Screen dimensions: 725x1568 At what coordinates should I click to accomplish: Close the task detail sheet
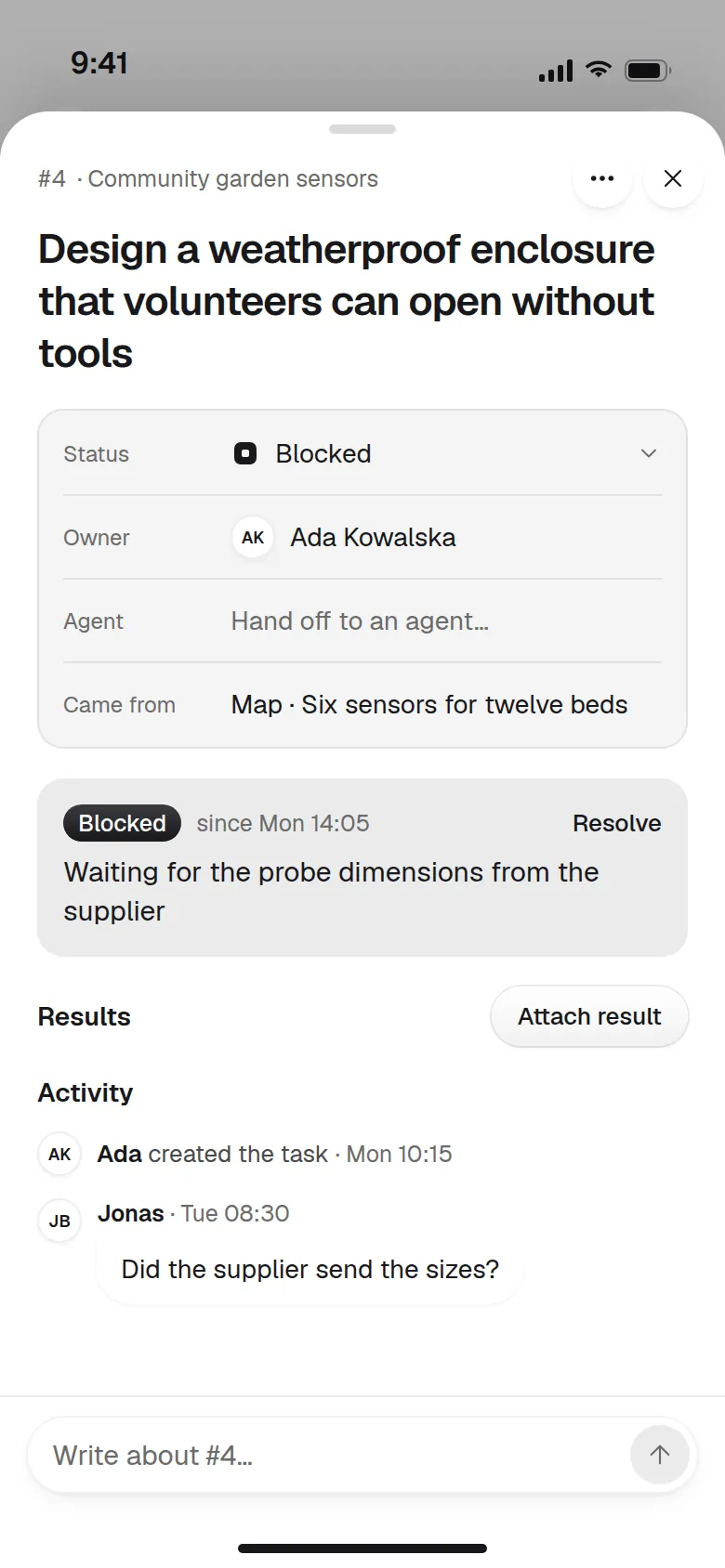pyautogui.click(x=673, y=178)
